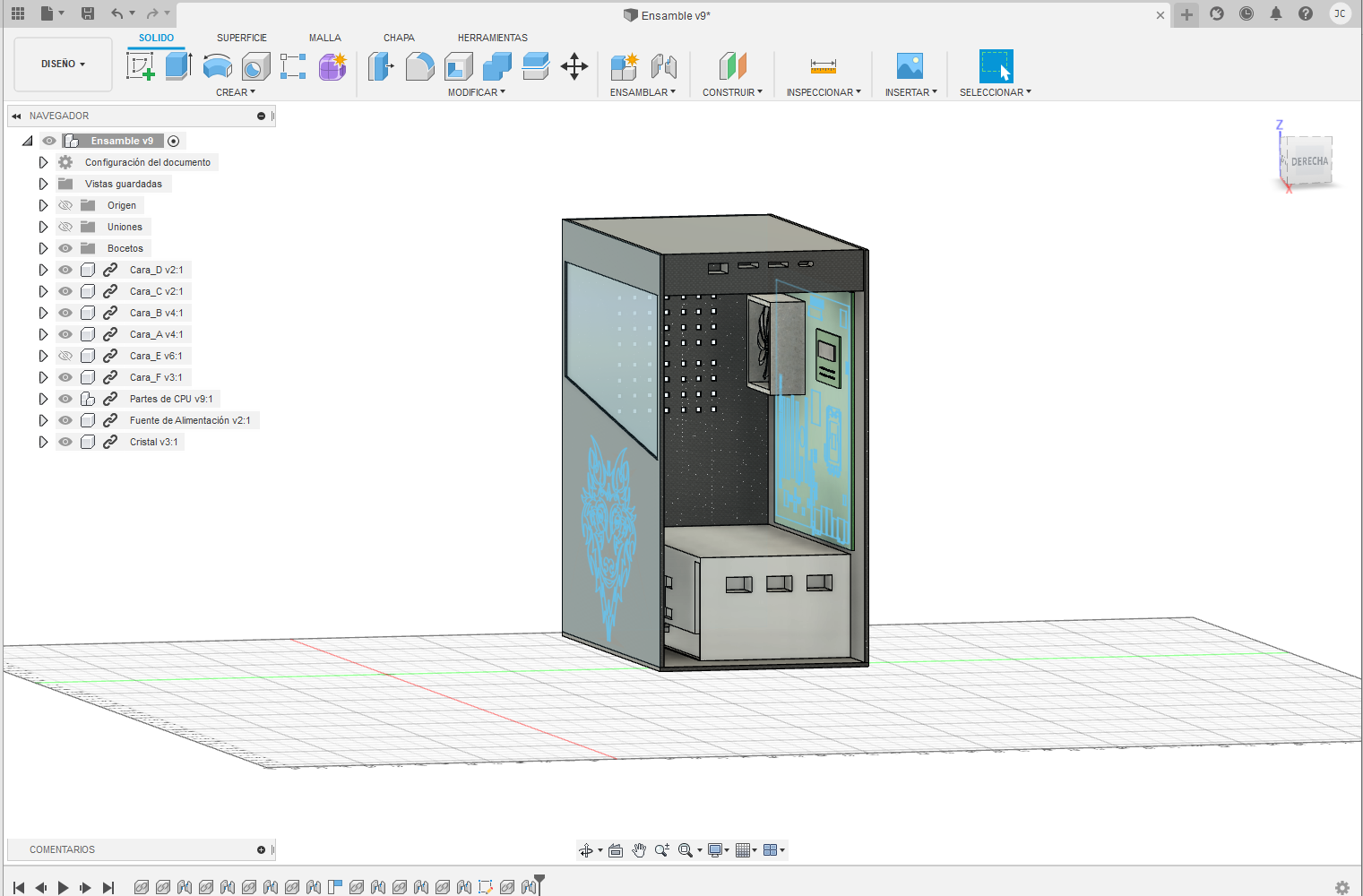This screenshot has height=896, width=1363.
Task: Toggle visibility of Cristal v3:1
Action: pyautogui.click(x=65, y=442)
